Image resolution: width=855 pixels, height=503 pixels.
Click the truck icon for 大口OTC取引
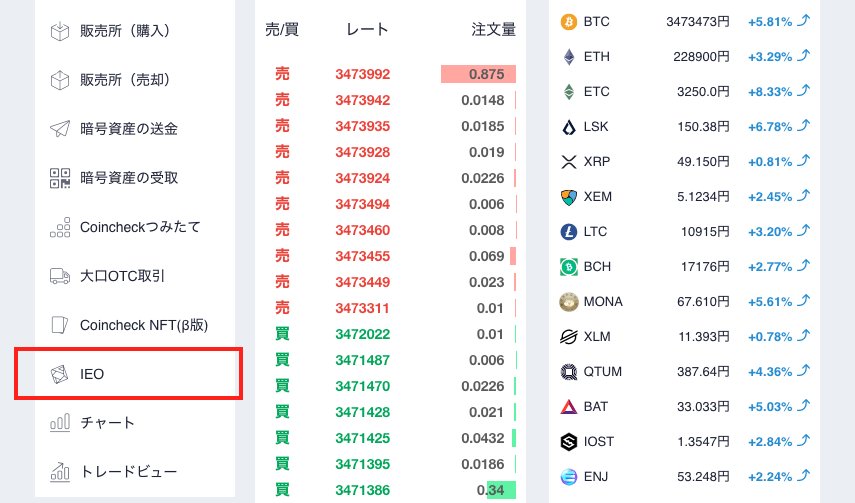tap(60, 276)
